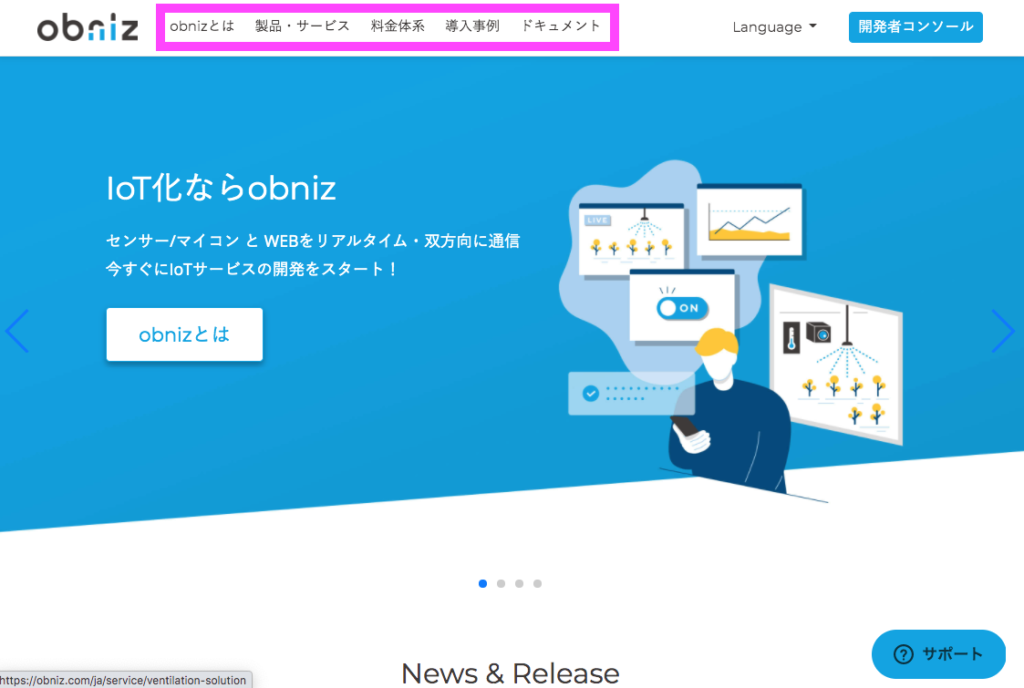1024x688 pixels.
Task: Click the obniz logo
Action: tap(88, 27)
